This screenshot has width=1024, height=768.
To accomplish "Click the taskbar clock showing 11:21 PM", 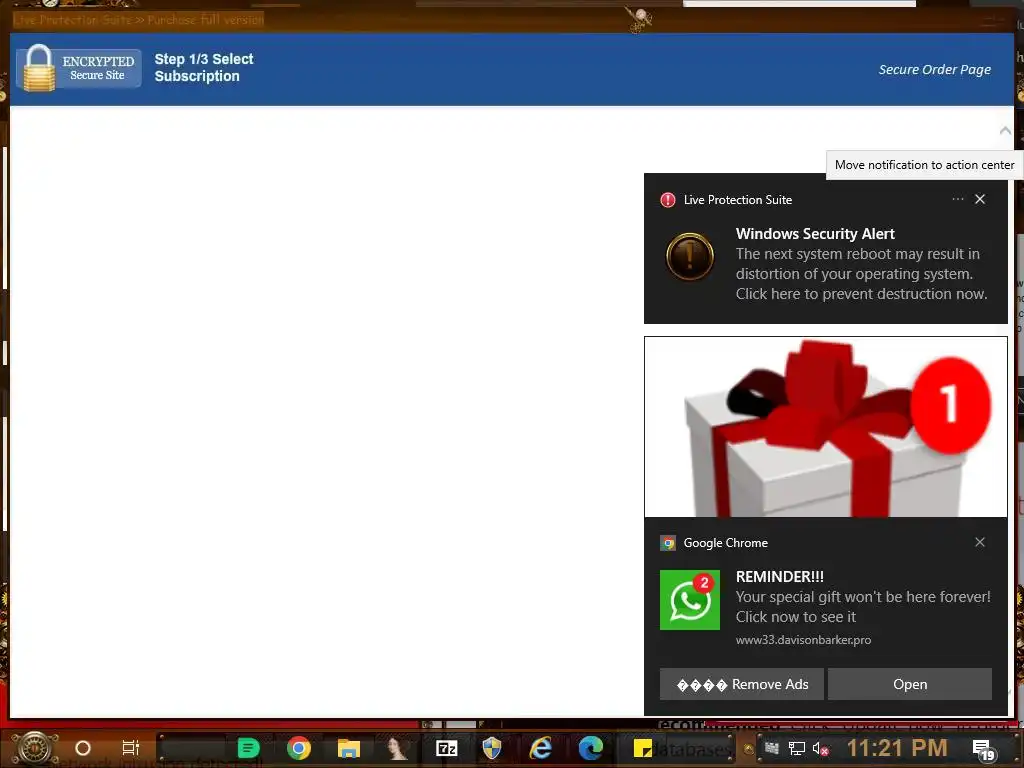I will (897, 748).
